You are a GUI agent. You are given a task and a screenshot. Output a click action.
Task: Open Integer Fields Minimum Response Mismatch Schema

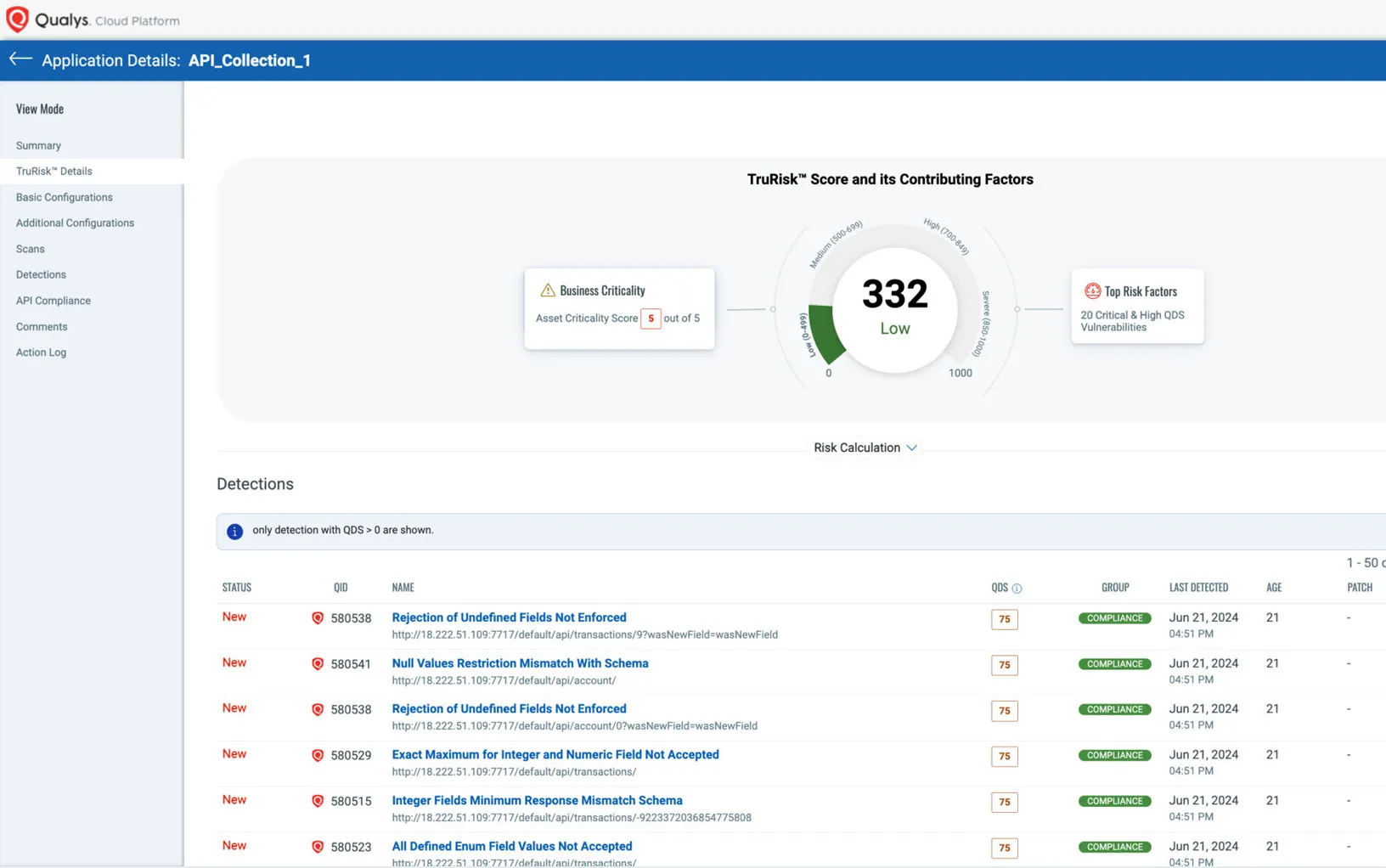click(537, 800)
